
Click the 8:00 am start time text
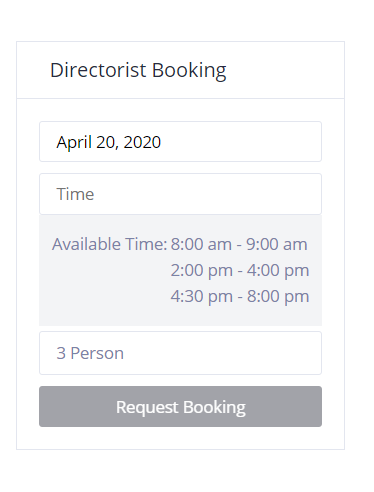201,244
